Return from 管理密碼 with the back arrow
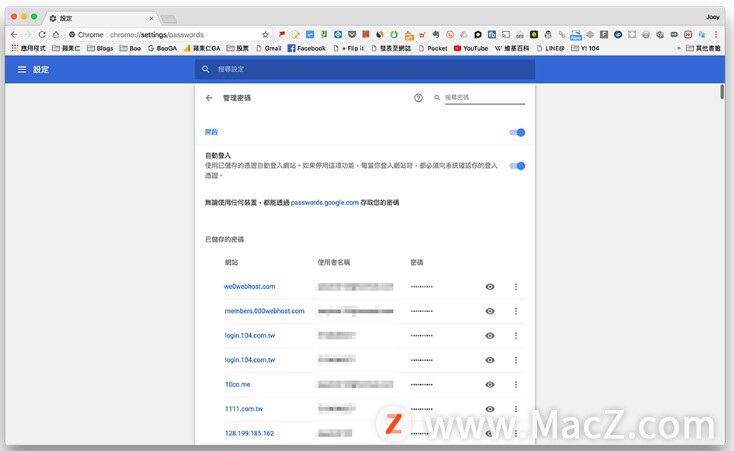The height and width of the screenshot is (451, 734). pos(209,98)
